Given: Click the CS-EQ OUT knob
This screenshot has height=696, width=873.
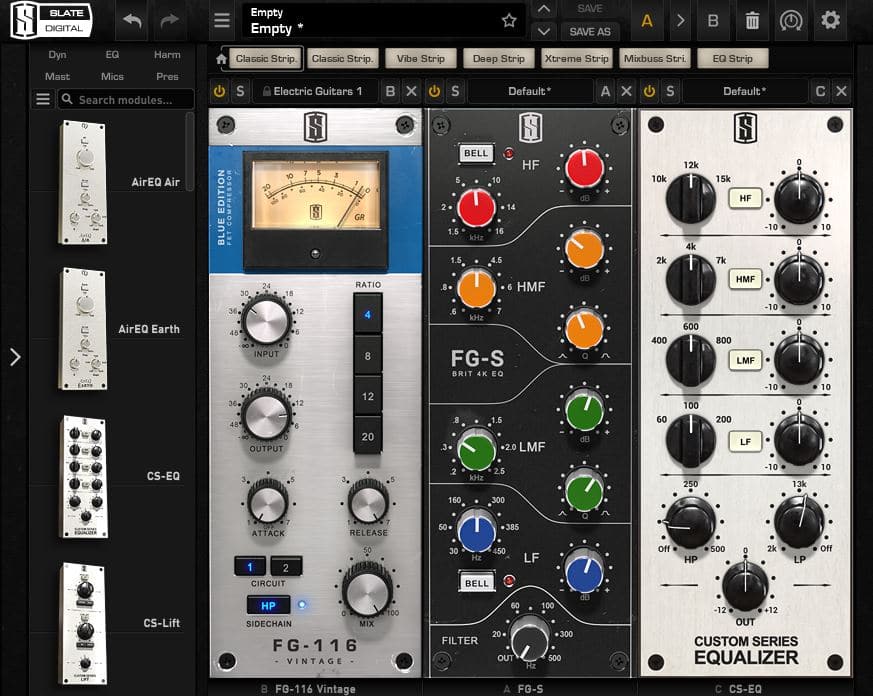Looking at the screenshot, I should tap(745, 586).
